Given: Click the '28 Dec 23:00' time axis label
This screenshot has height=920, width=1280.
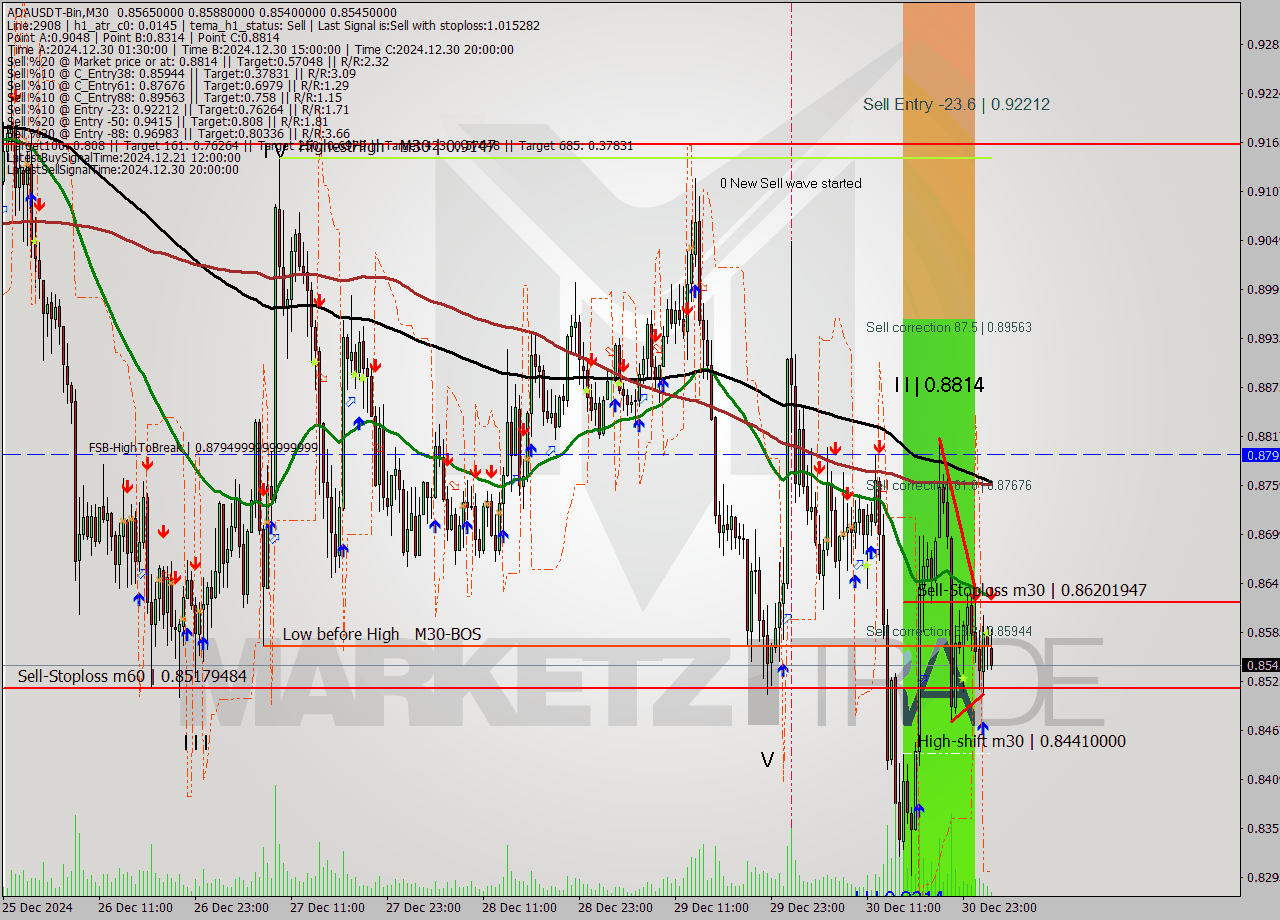Looking at the screenshot, I should click(615, 908).
